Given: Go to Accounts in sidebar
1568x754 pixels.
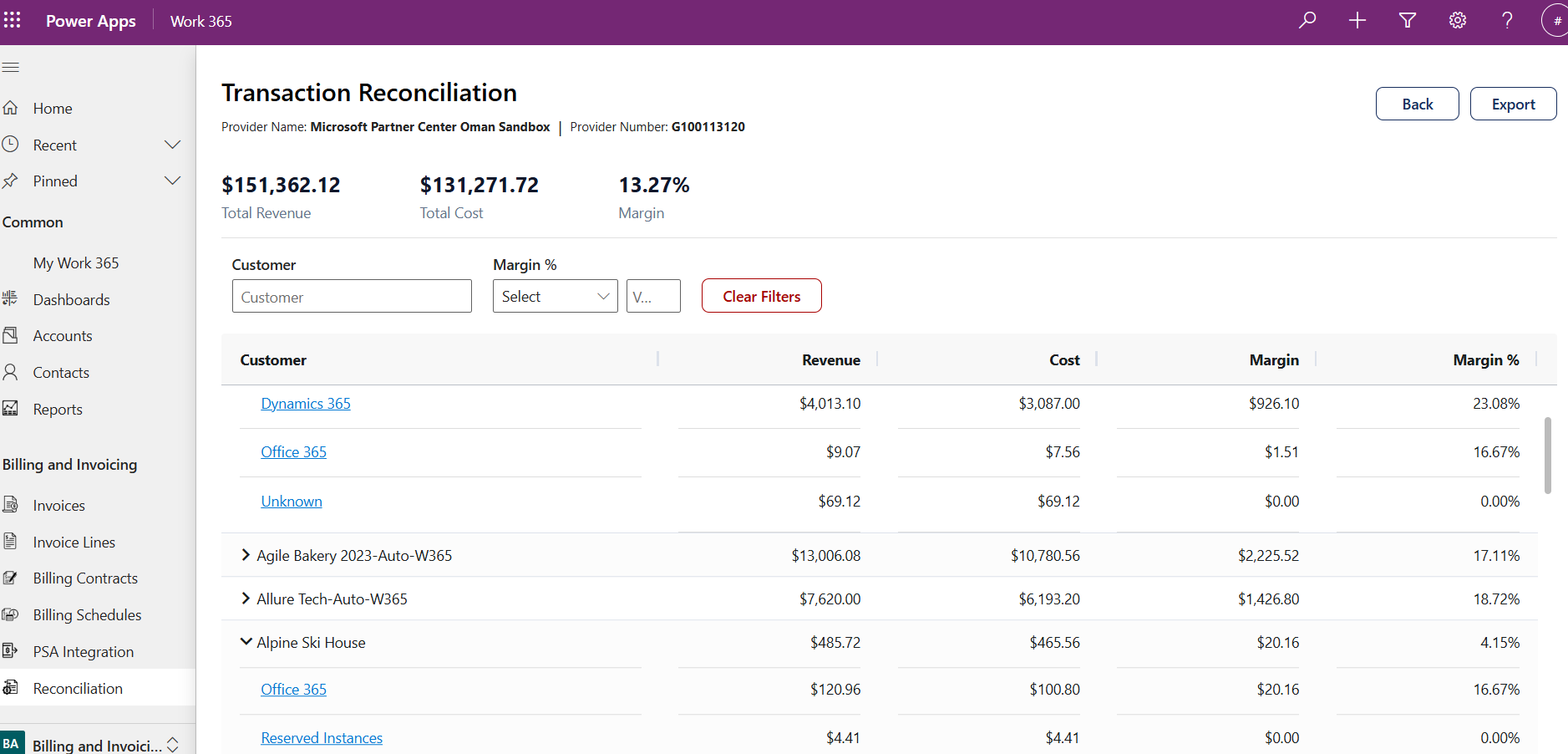Looking at the screenshot, I should (63, 335).
